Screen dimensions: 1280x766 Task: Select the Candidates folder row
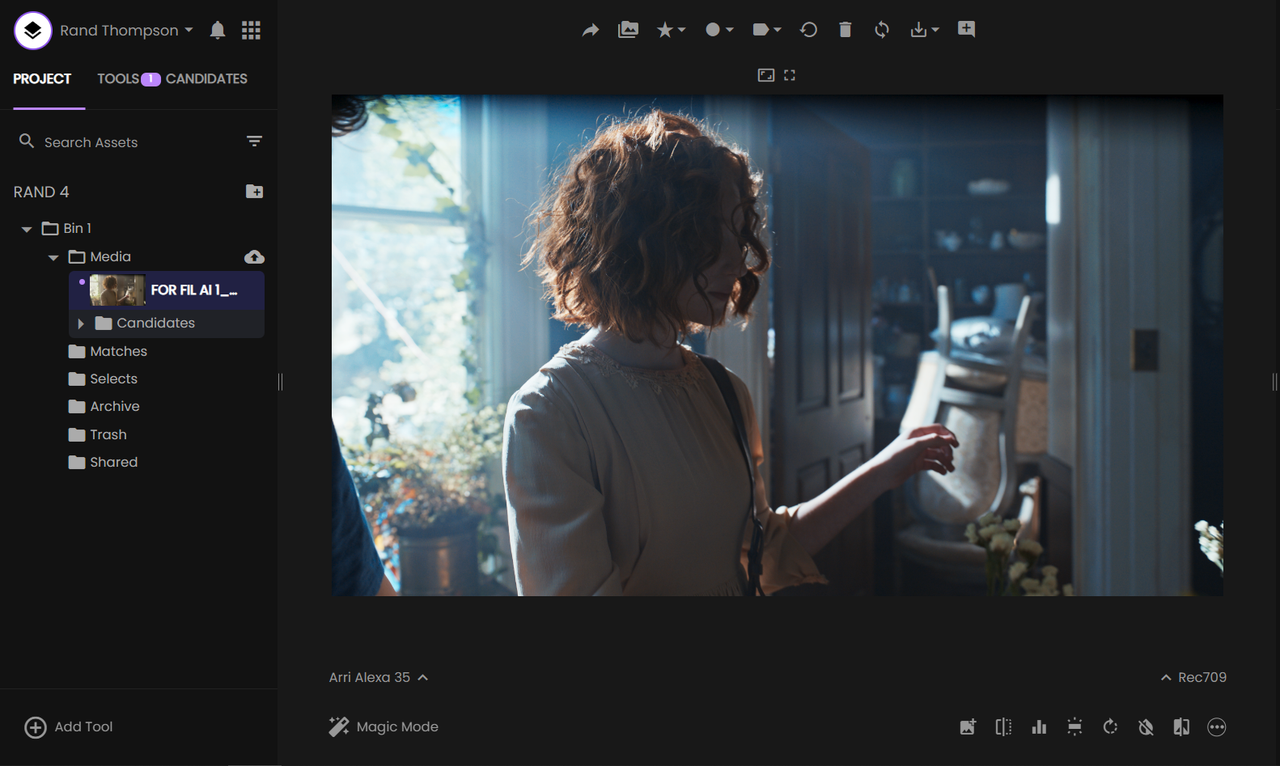166,323
